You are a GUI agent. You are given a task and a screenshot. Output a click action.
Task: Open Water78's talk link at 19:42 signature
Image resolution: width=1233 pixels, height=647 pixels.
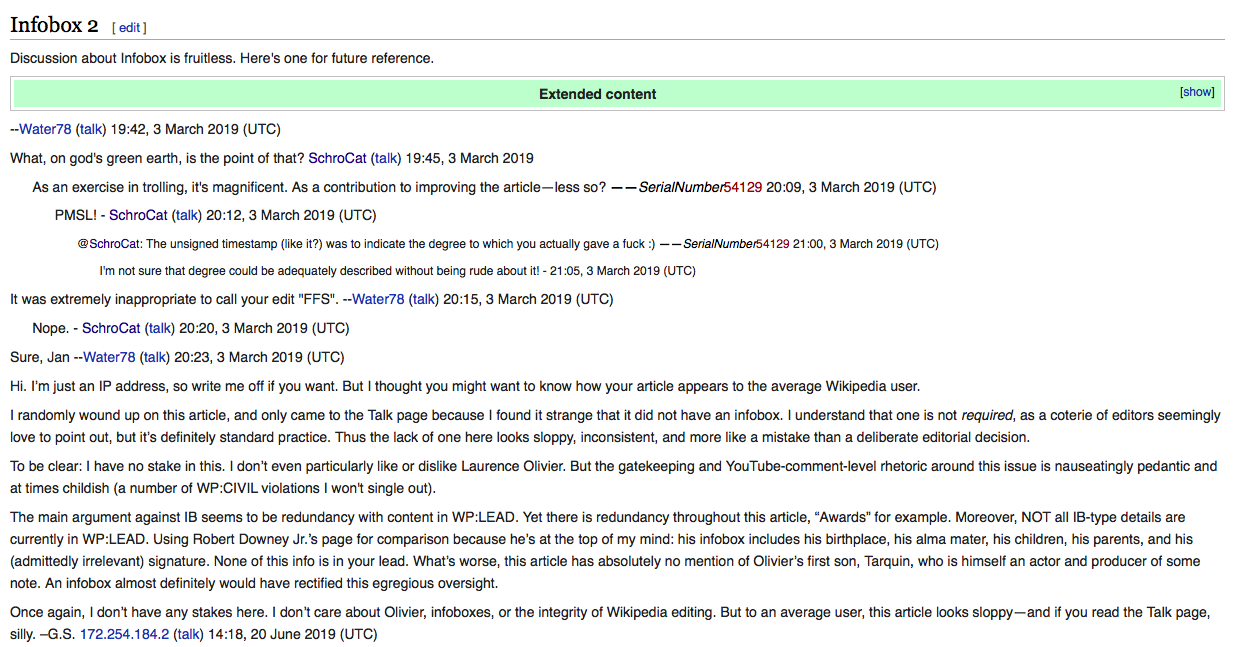(x=91, y=129)
